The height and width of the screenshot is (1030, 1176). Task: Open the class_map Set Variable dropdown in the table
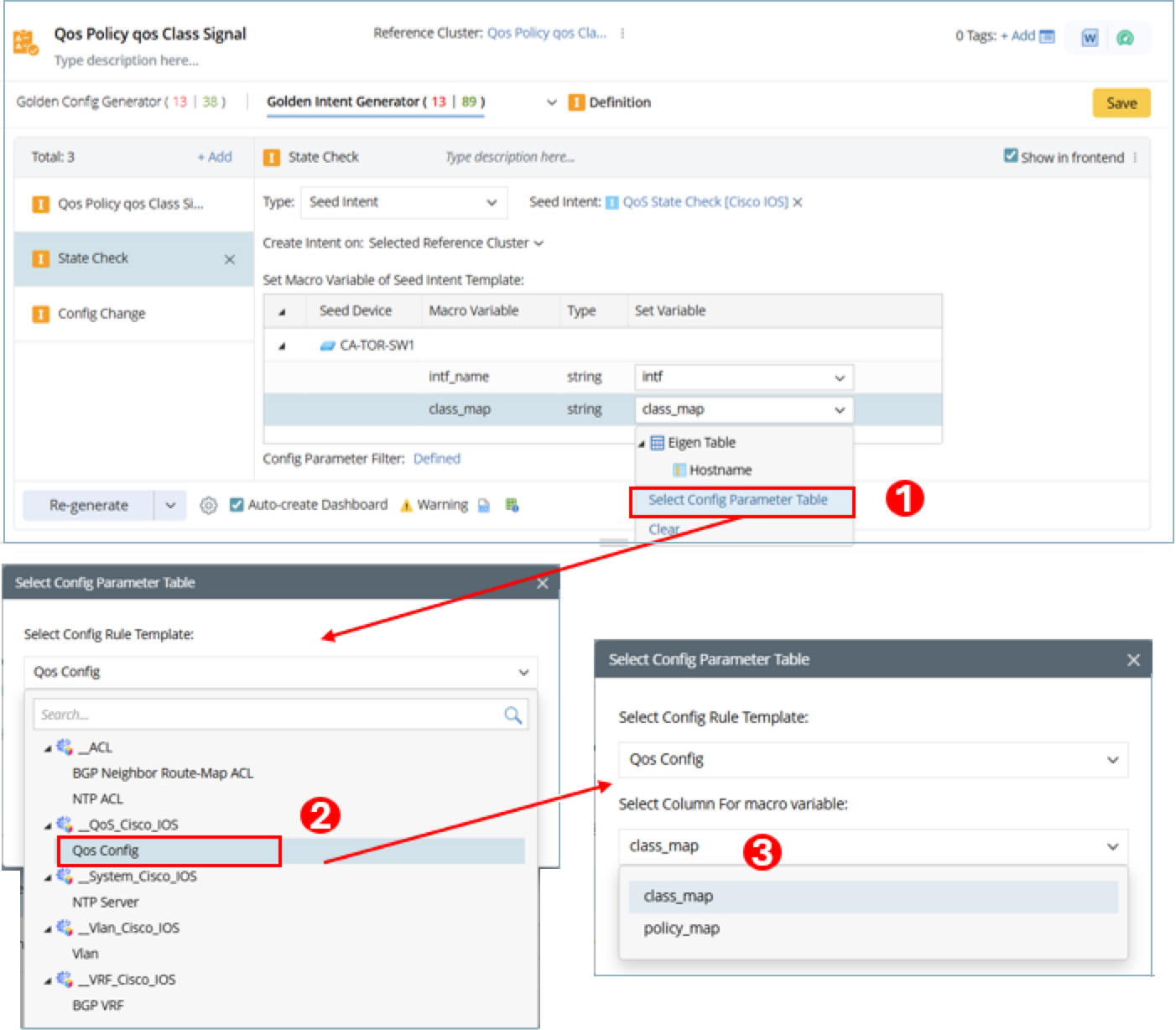[x=744, y=410]
